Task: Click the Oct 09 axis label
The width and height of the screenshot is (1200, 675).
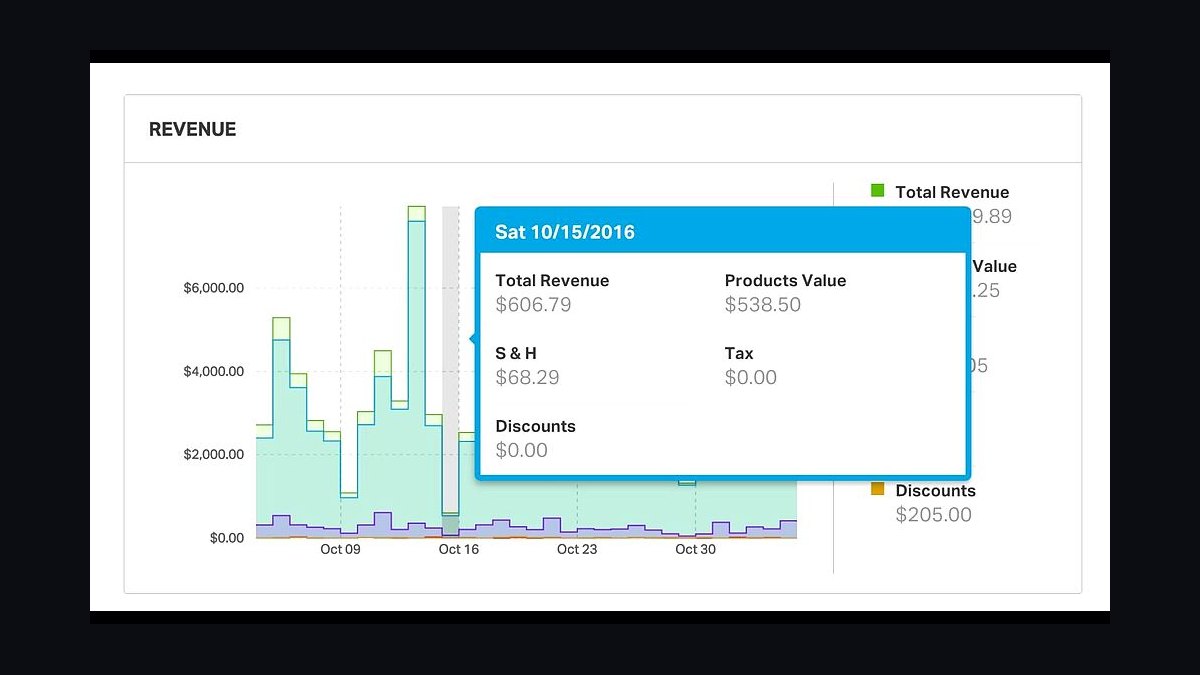Action: 340,549
